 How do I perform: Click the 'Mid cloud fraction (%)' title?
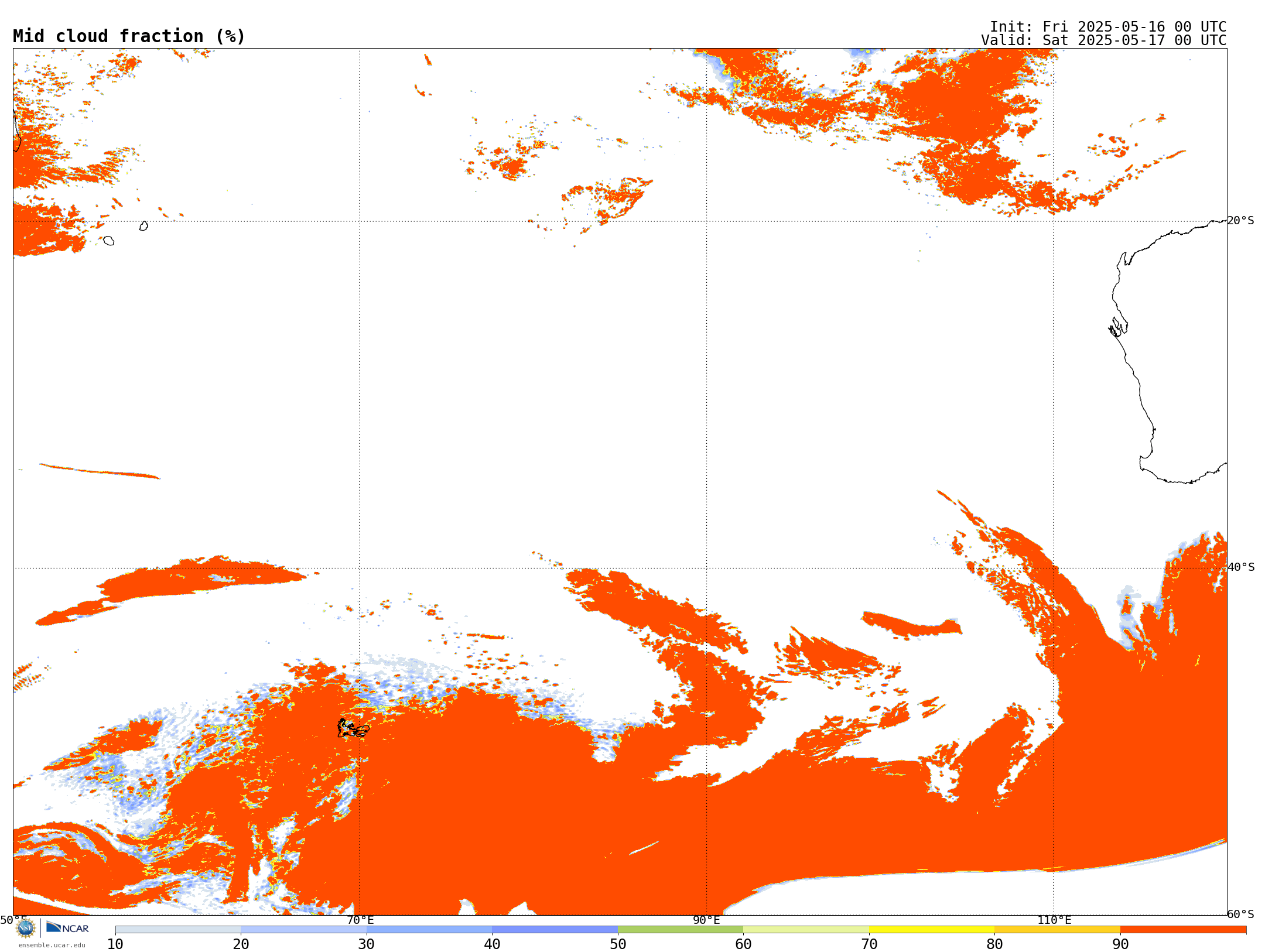click(x=129, y=36)
